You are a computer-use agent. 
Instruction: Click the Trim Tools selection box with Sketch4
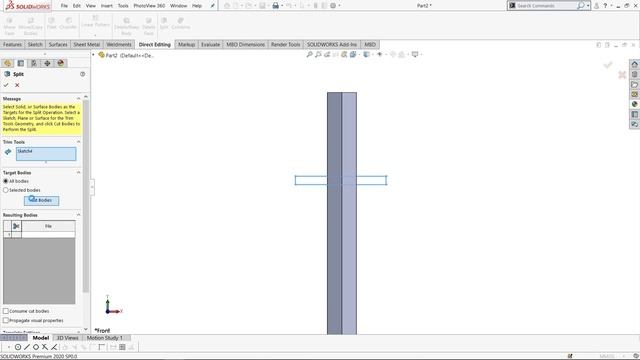pos(46,154)
